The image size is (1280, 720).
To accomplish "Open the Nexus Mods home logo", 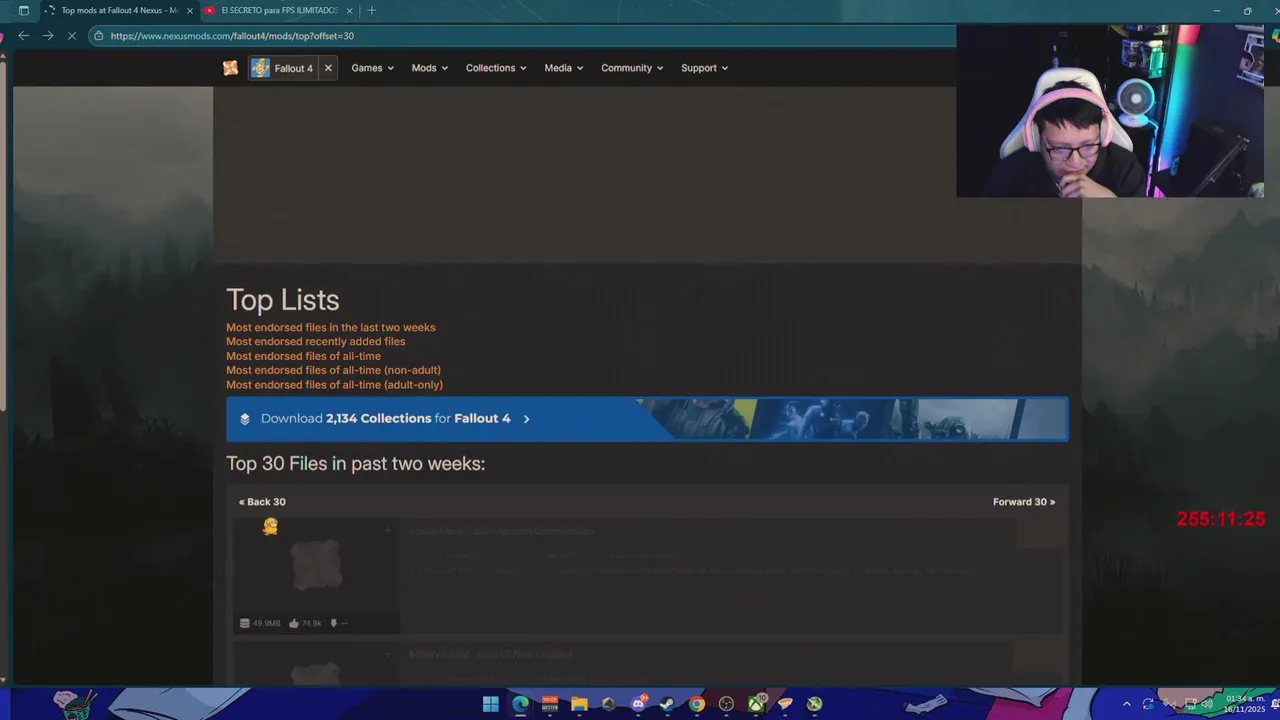I will [x=231, y=68].
